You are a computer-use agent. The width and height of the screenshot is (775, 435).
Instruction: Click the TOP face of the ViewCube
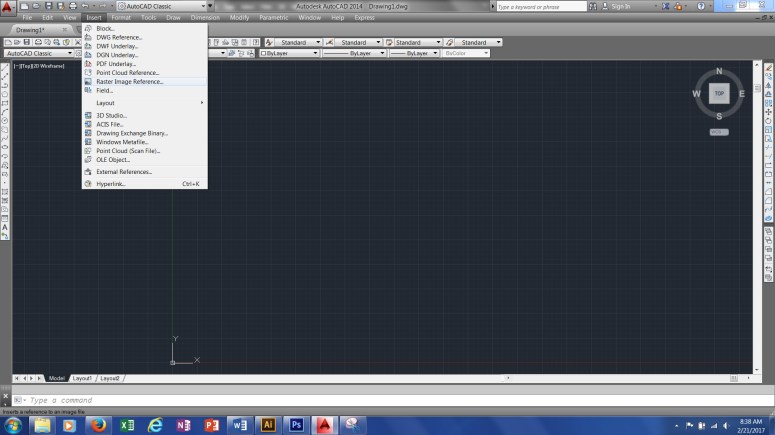(x=718, y=93)
